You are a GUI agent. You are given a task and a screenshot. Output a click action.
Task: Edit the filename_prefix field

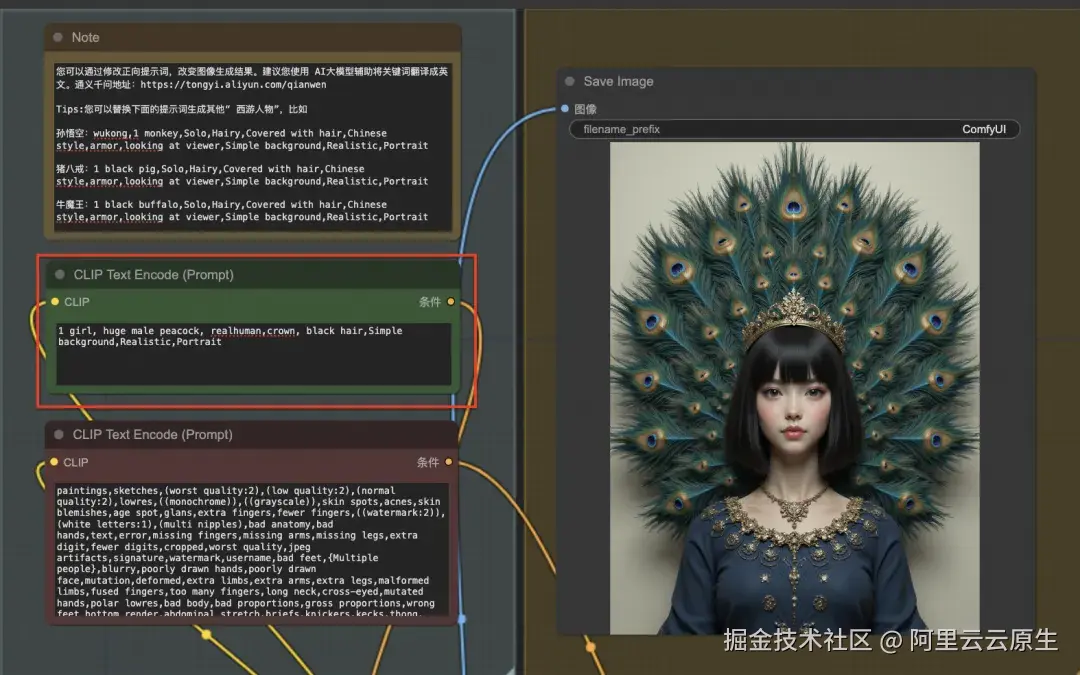coord(794,129)
